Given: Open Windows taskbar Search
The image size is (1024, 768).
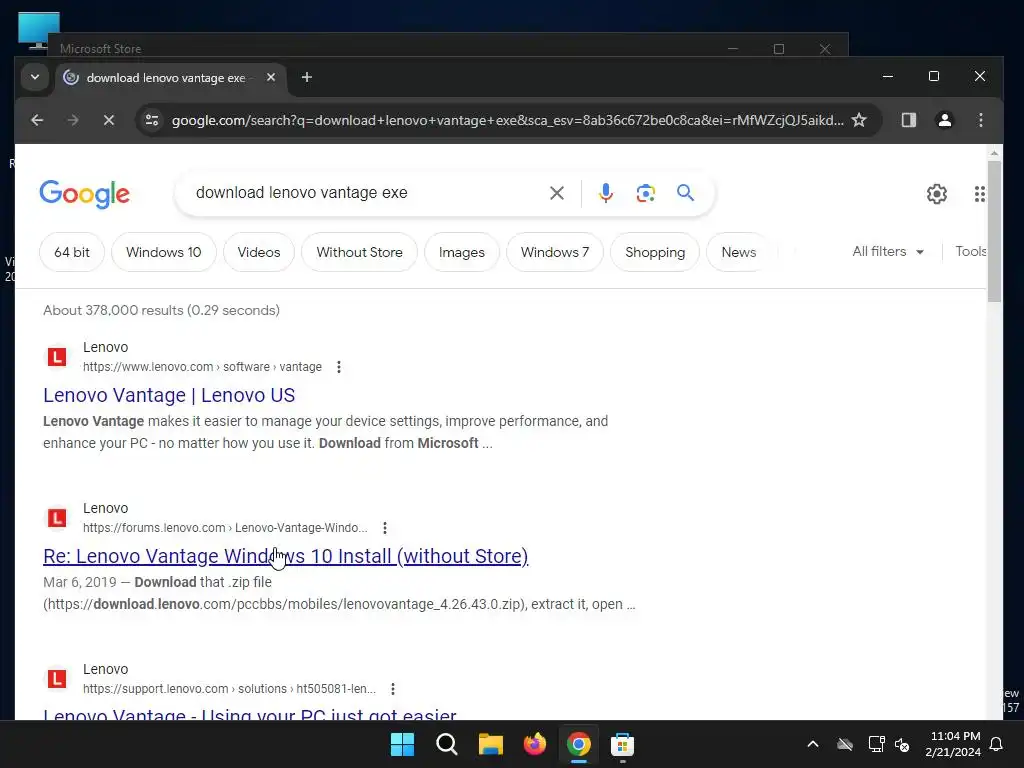Looking at the screenshot, I should click(447, 744).
